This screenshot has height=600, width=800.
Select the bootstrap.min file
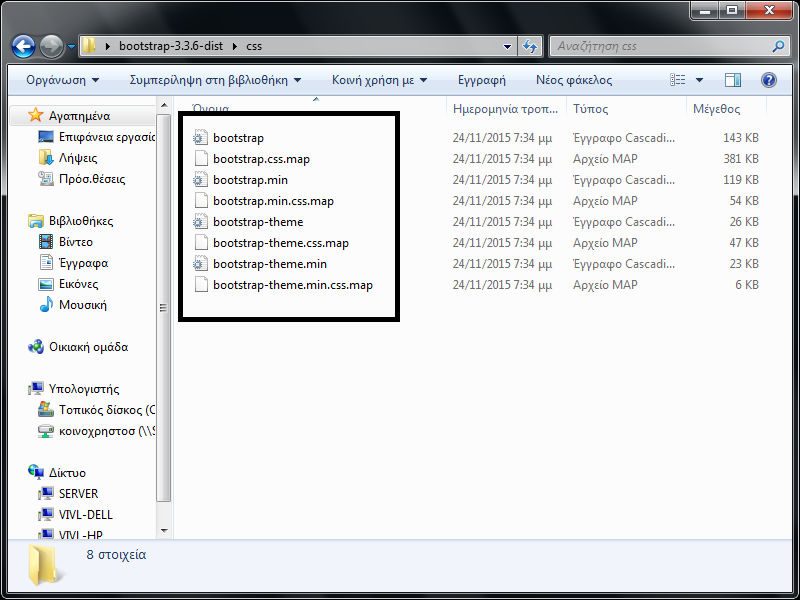(x=250, y=180)
